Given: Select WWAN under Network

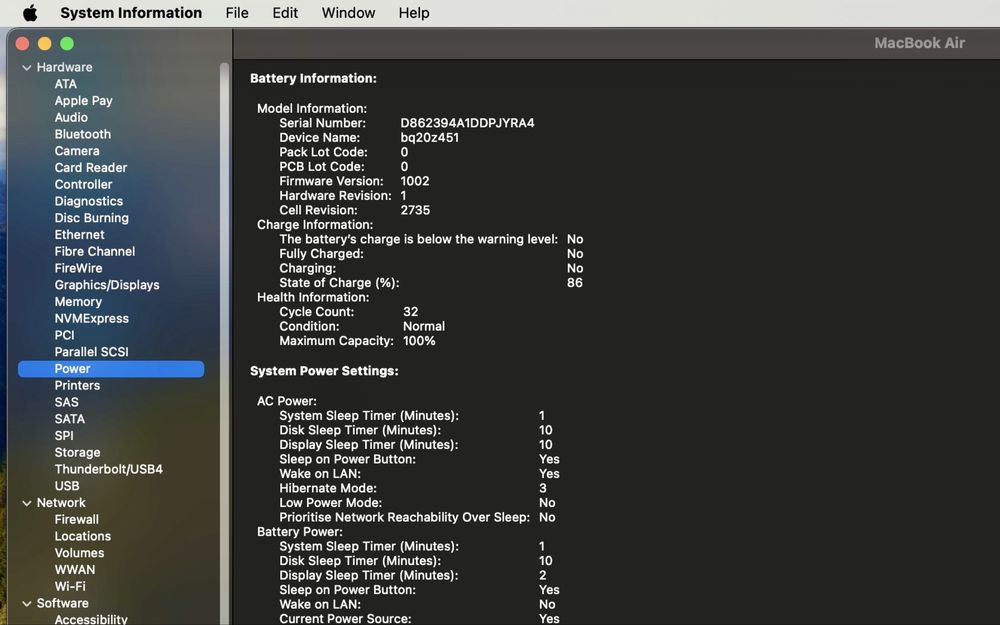Looking at the screenshot, I should pyautogui.click(x=75, y=570).
